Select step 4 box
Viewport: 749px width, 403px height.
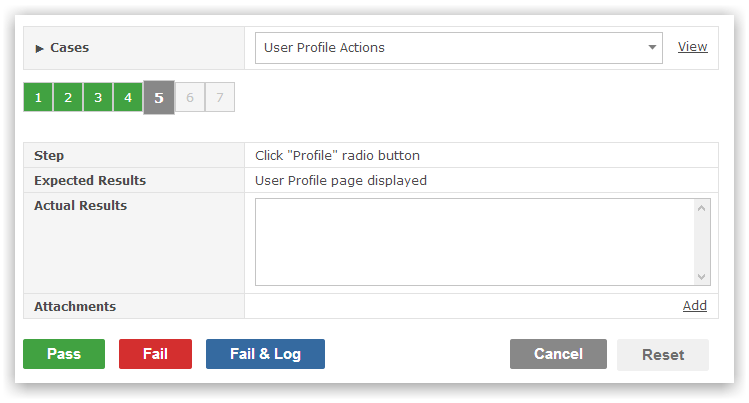point(128,97)
